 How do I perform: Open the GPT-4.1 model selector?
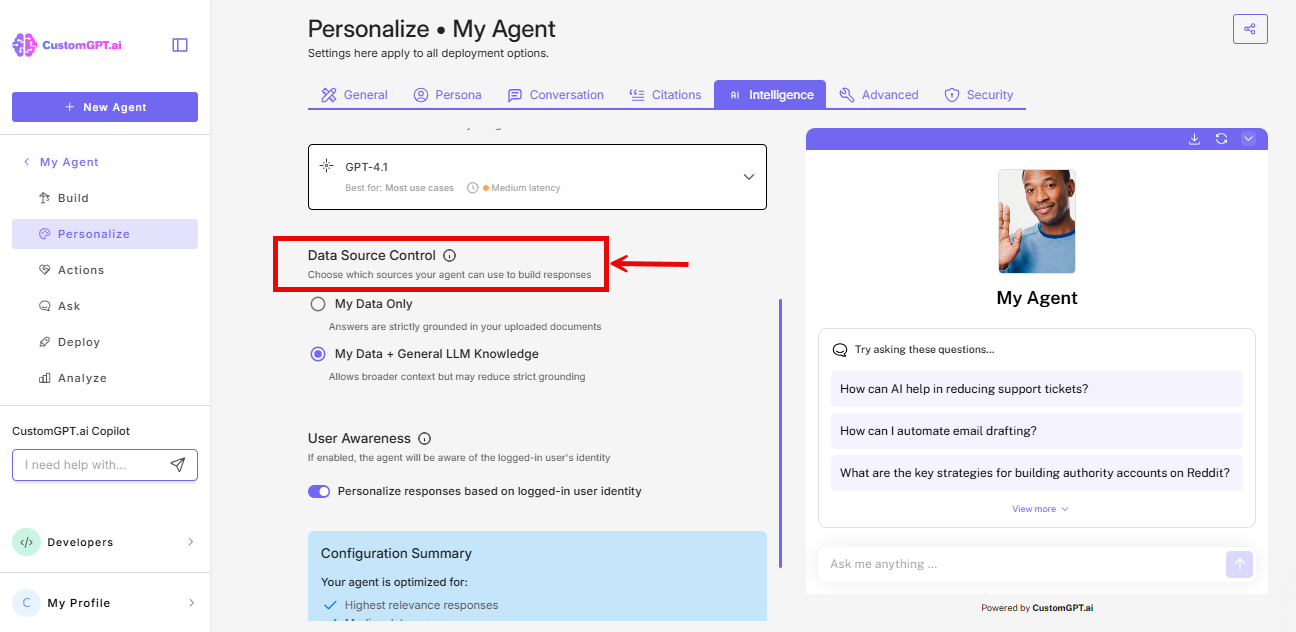coord(748,176)
